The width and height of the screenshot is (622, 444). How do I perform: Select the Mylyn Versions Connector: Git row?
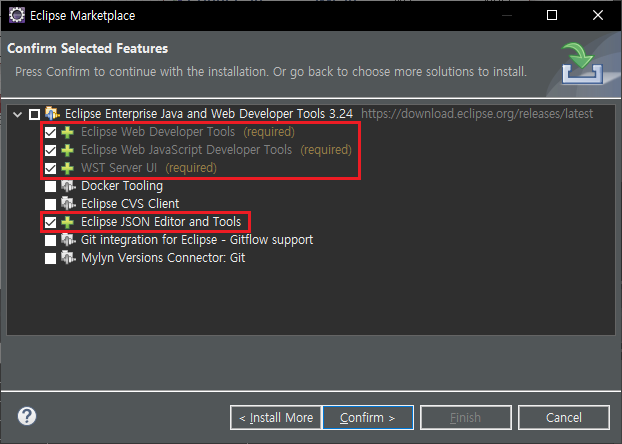tap(163, 258)
